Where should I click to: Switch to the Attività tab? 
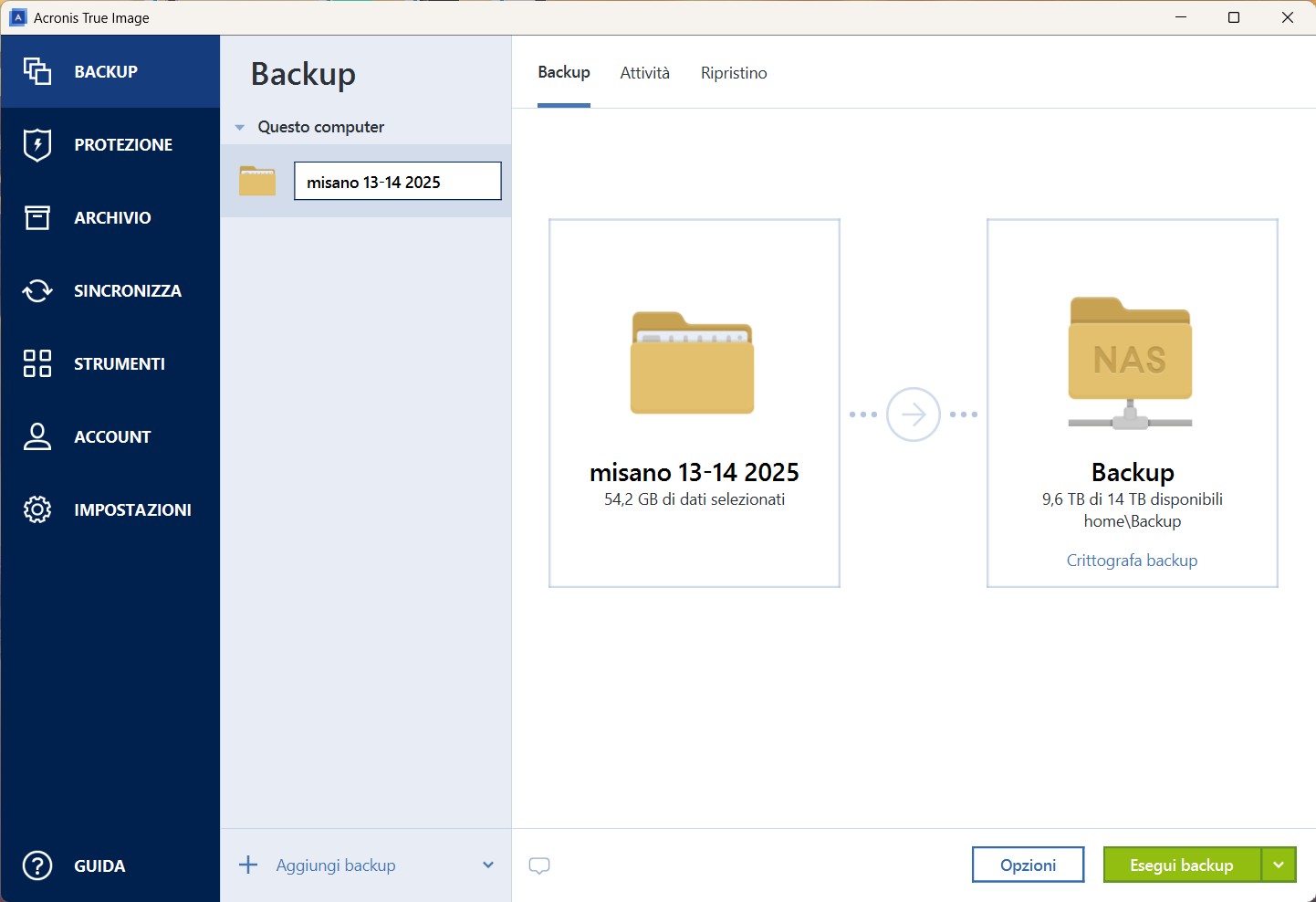(644, 73)
